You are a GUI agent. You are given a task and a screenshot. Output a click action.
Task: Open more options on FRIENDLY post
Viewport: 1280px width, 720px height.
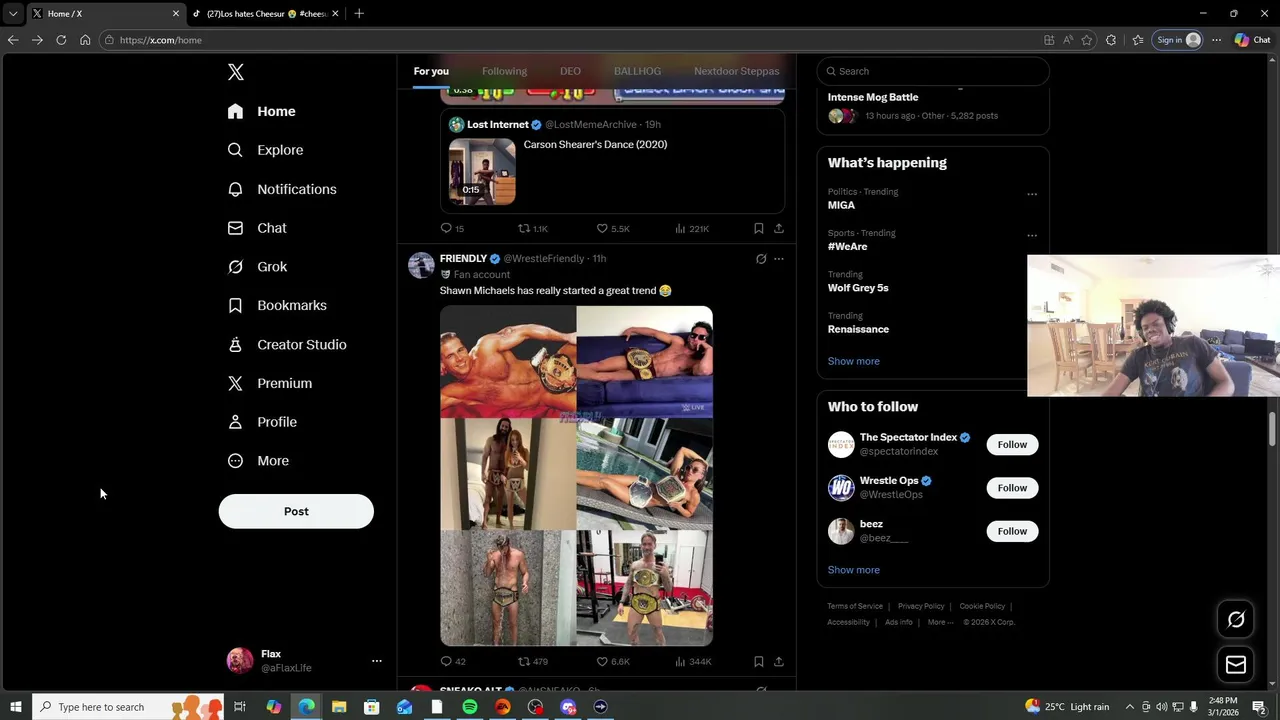(779, 259)
